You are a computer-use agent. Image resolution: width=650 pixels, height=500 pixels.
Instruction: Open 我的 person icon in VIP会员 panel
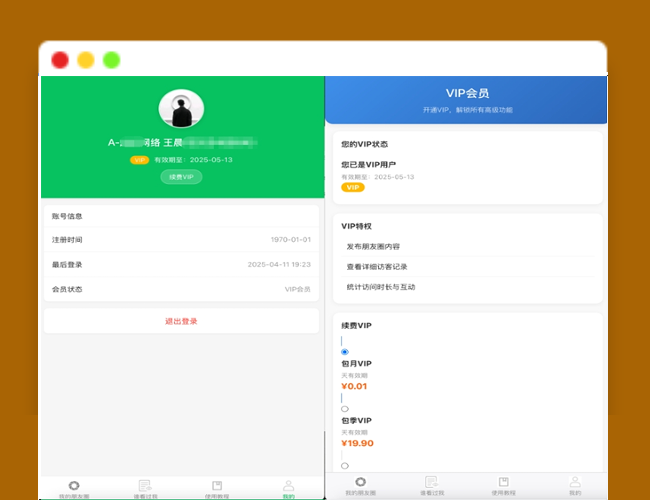tap(575, 482)
